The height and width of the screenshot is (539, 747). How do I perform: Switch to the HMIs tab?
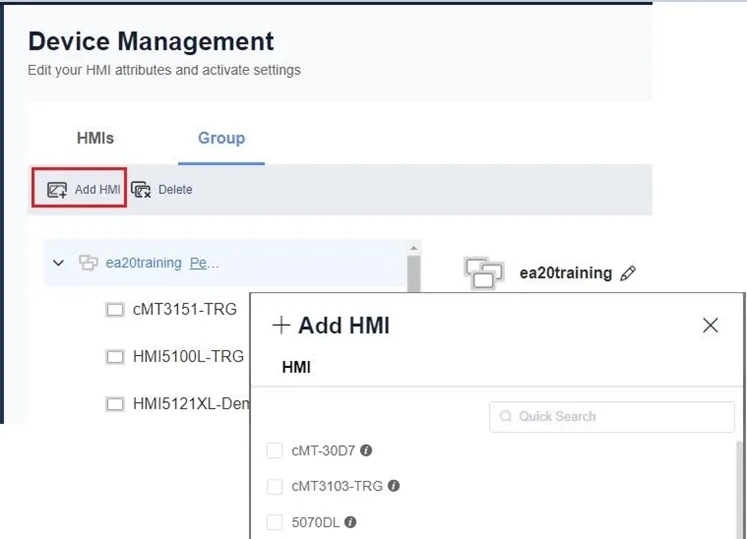pyautogui.click(x=95, y=138)
